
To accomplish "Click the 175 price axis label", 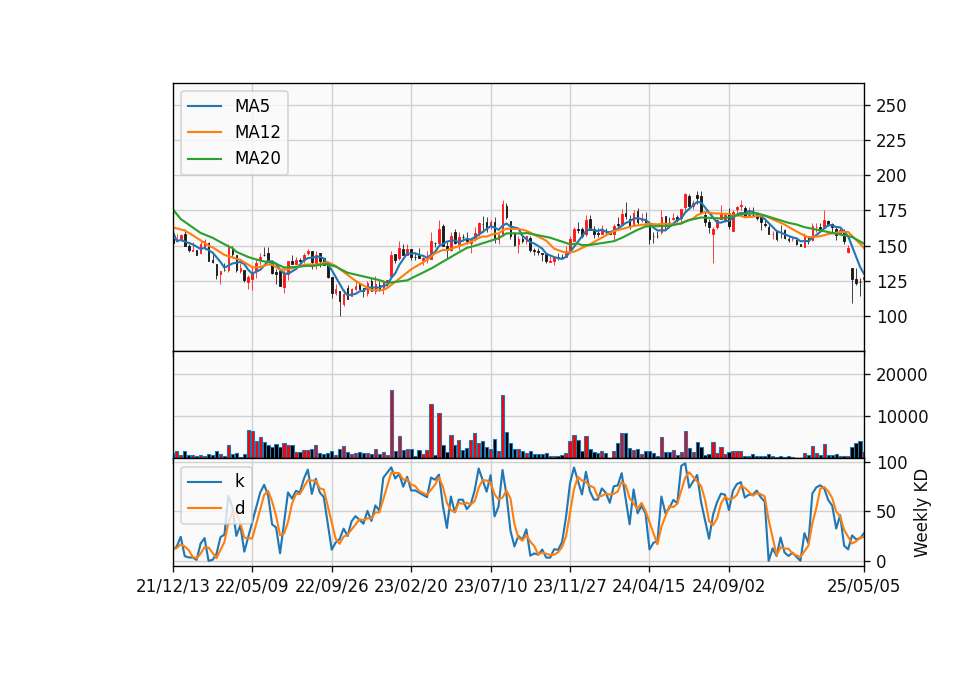I will pos(891,211).
